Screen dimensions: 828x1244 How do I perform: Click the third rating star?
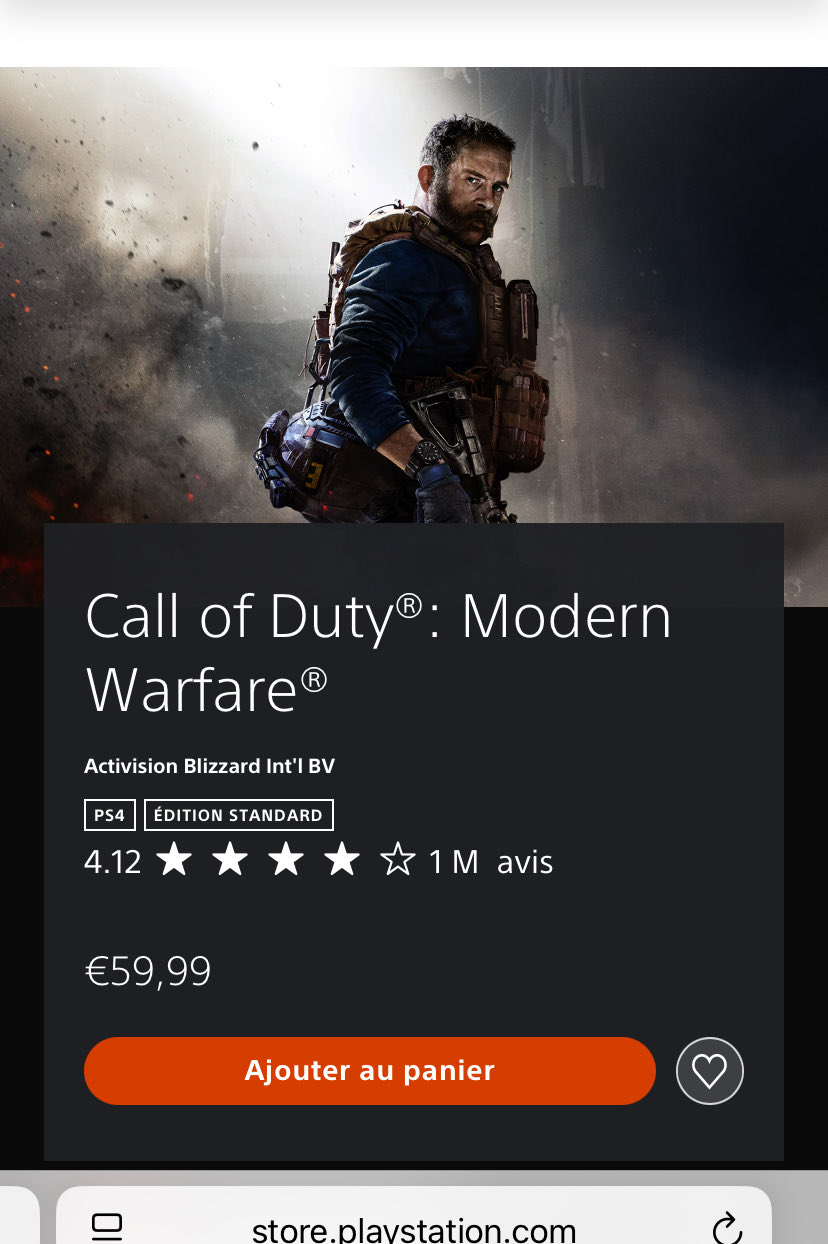tap(286, 860)
